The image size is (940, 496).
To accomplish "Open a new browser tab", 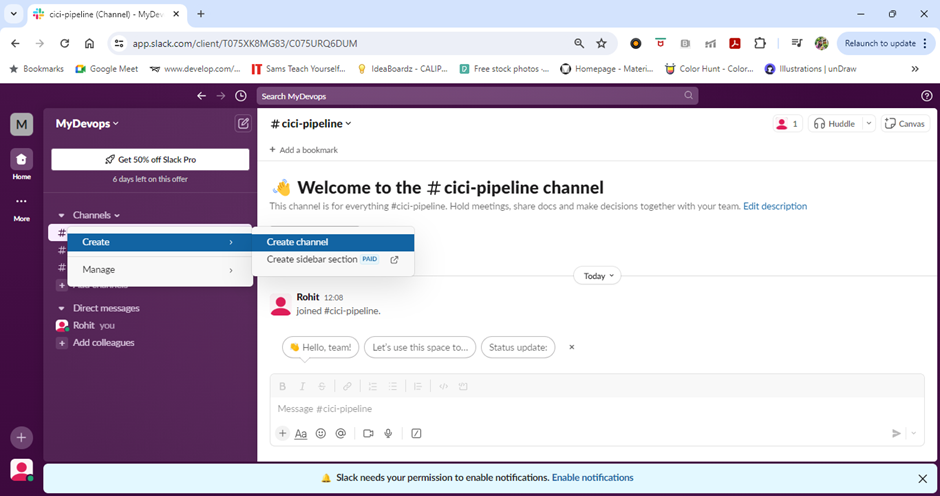I will [201, 14].
